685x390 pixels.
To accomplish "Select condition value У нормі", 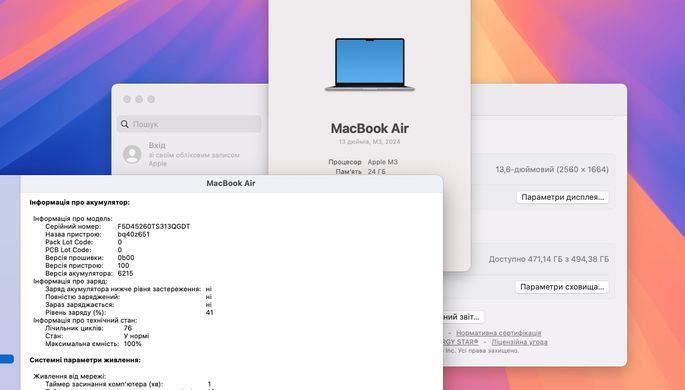I will tap(136, 336).
